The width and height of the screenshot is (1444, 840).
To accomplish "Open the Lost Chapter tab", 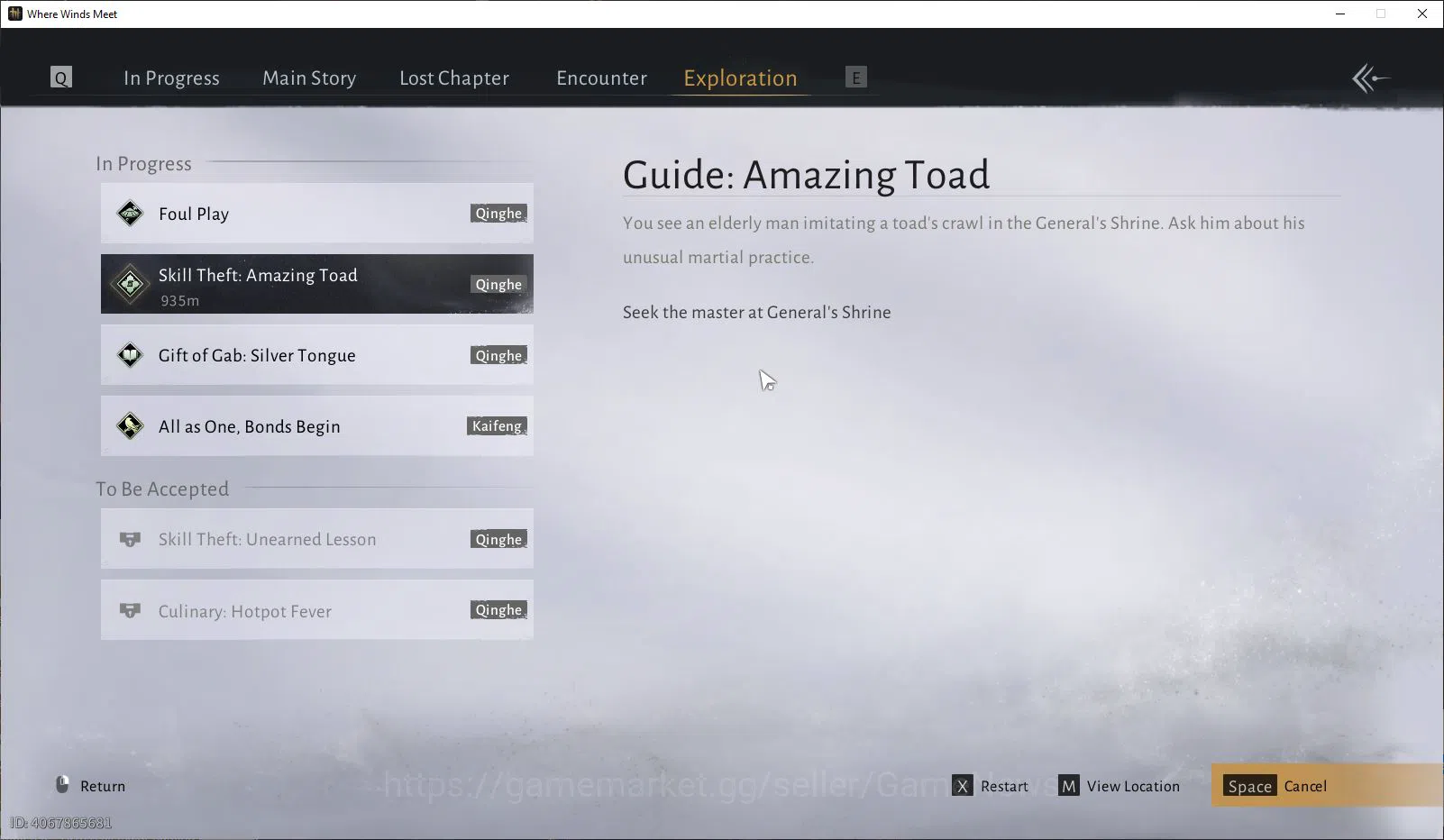I will 454,78.
